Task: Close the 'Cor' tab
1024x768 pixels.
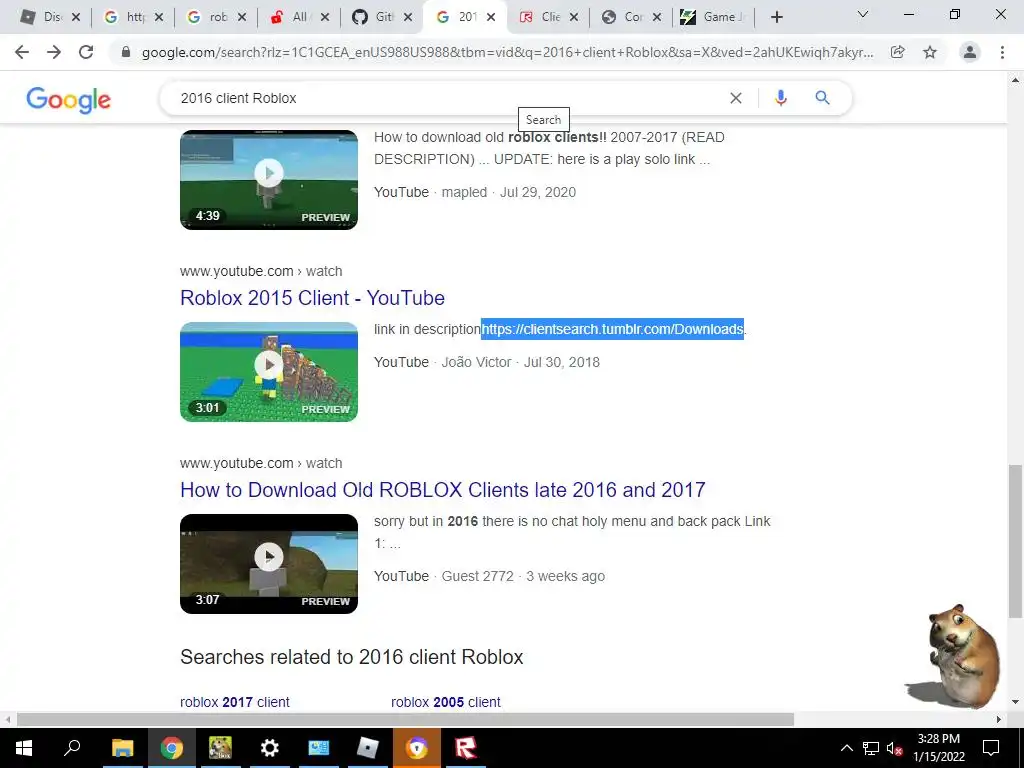Action: point(657,17)
